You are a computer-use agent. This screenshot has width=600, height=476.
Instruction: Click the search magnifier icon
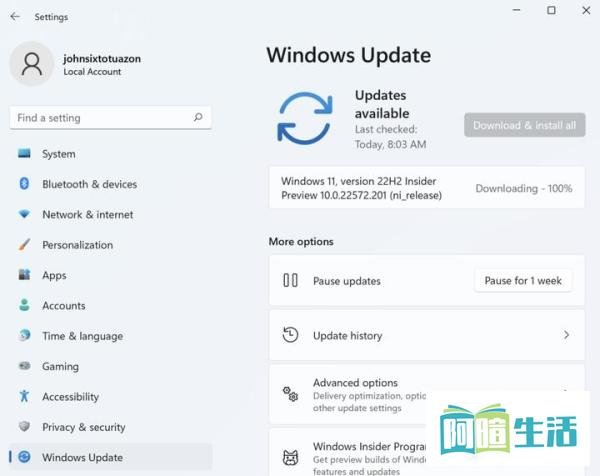198,117
